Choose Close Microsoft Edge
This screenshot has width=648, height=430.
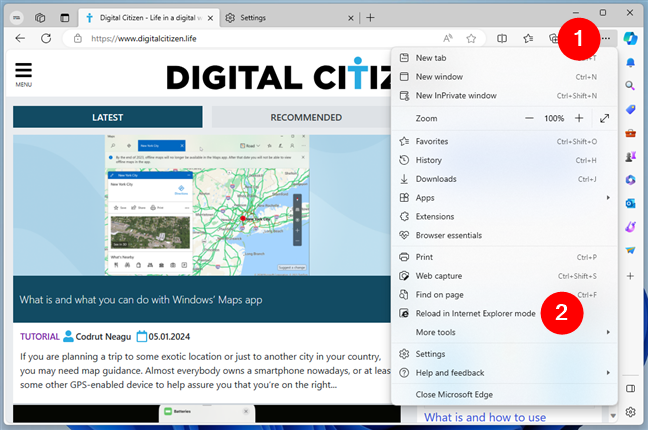click(x=504, y=394)
